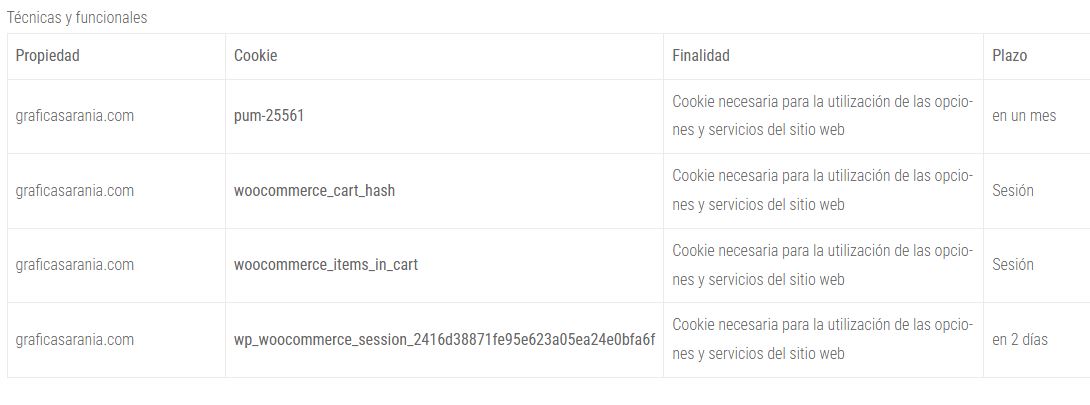The width and height of the screenshot is (1090, 405).
Task: Click graficasarania.com in the woocommerce_cart_hash row
Action: click(75, 190)
